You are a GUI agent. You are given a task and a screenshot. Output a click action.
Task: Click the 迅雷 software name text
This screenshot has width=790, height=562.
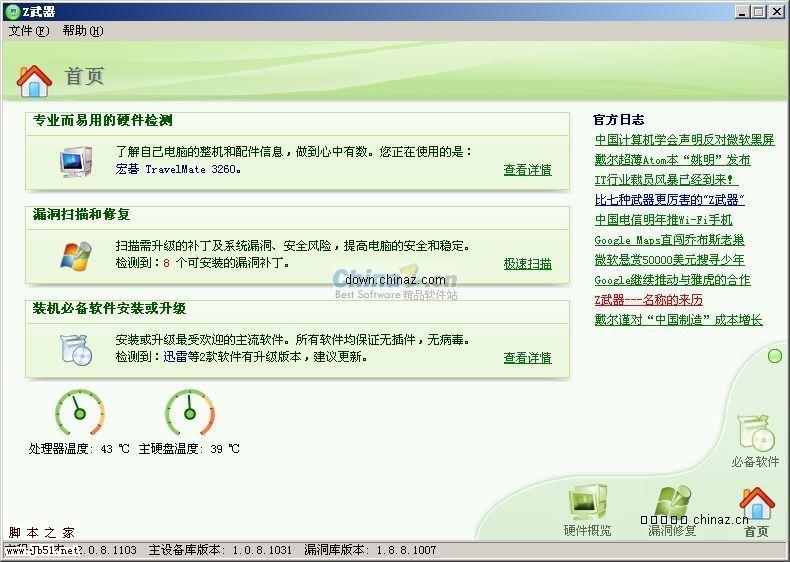point(175,356)
